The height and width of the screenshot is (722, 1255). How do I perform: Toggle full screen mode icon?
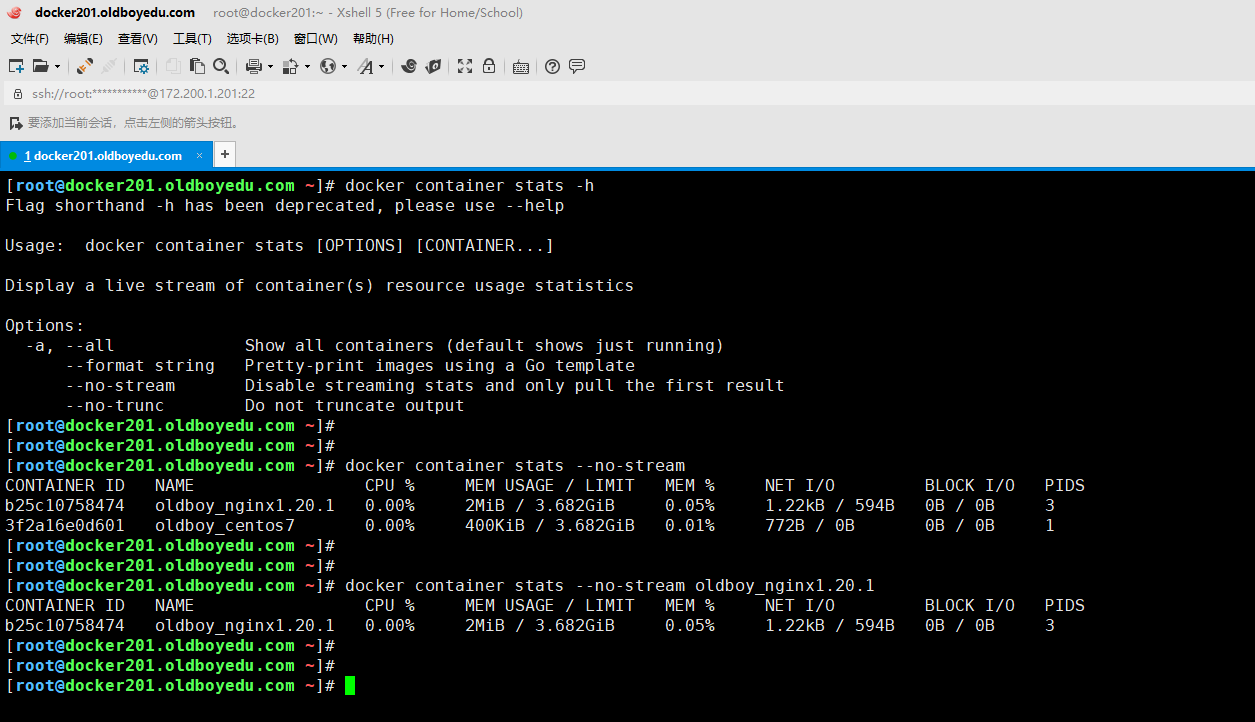[465, 66]
